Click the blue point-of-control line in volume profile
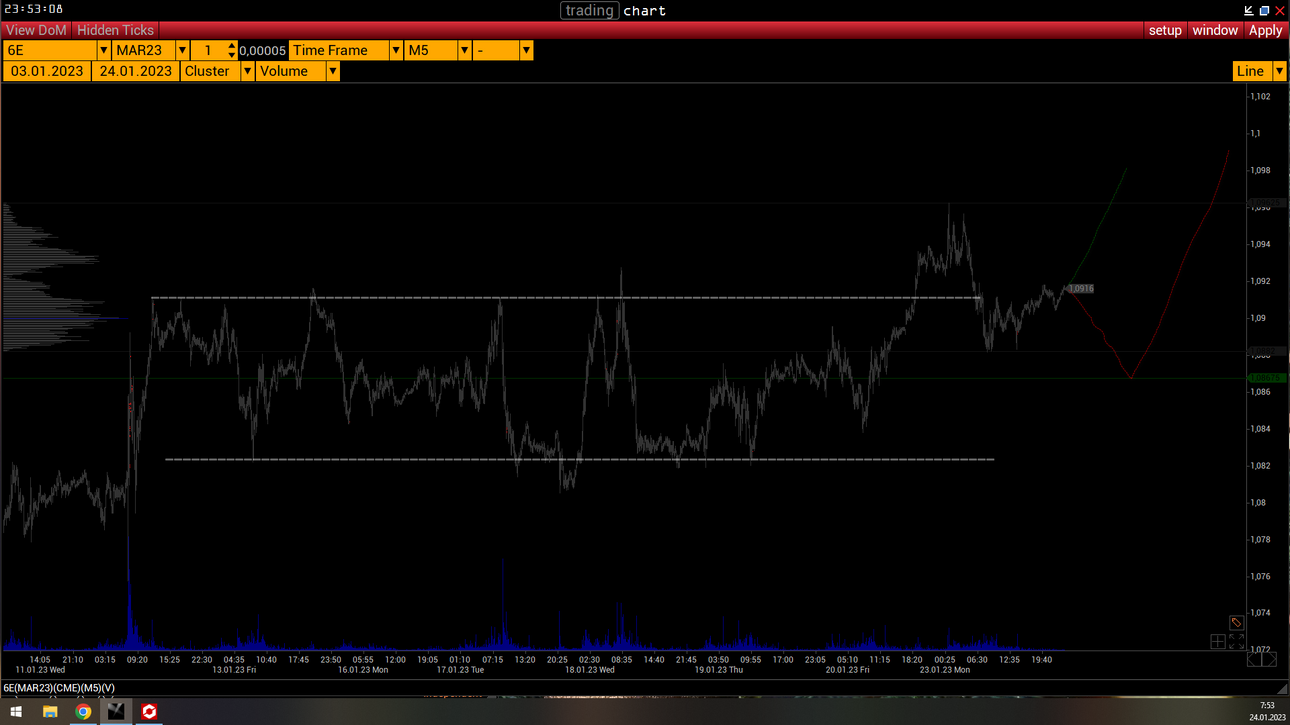Screen dimensions: 1290x725 (65, 318)
